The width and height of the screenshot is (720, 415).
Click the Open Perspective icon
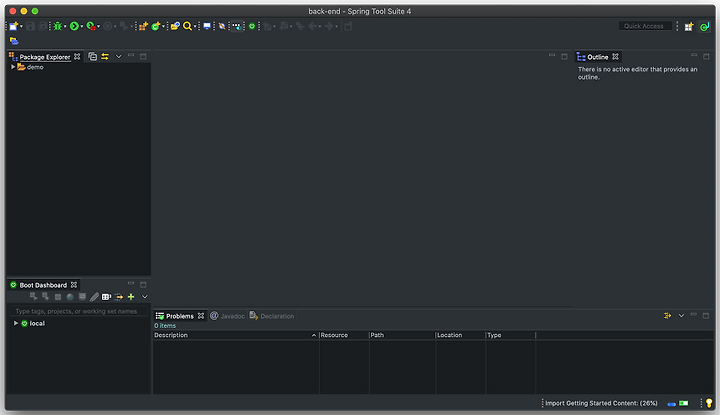coord(689,27)
